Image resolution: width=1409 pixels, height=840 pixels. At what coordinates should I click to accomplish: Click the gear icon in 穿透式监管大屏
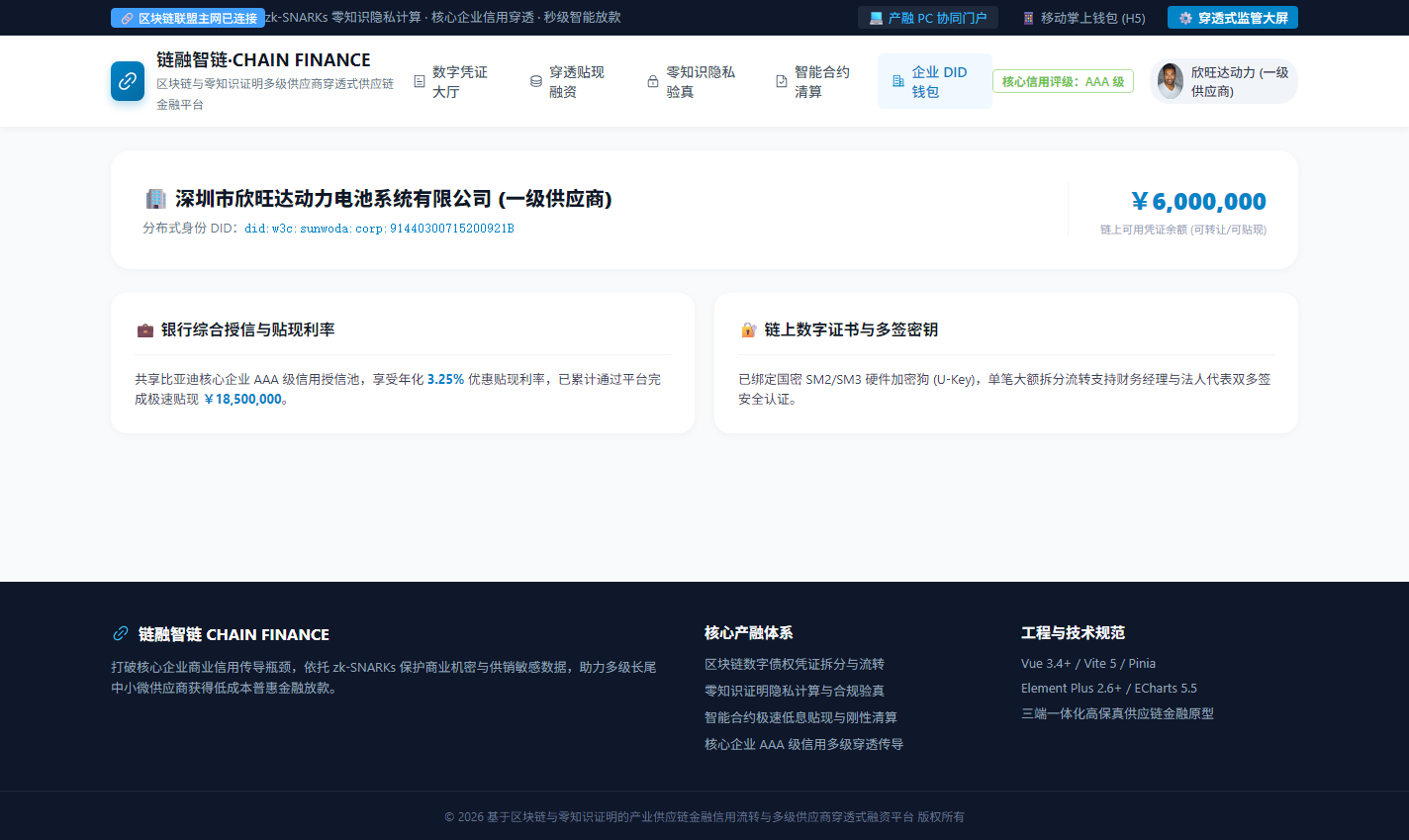[x=1185, y=18]
